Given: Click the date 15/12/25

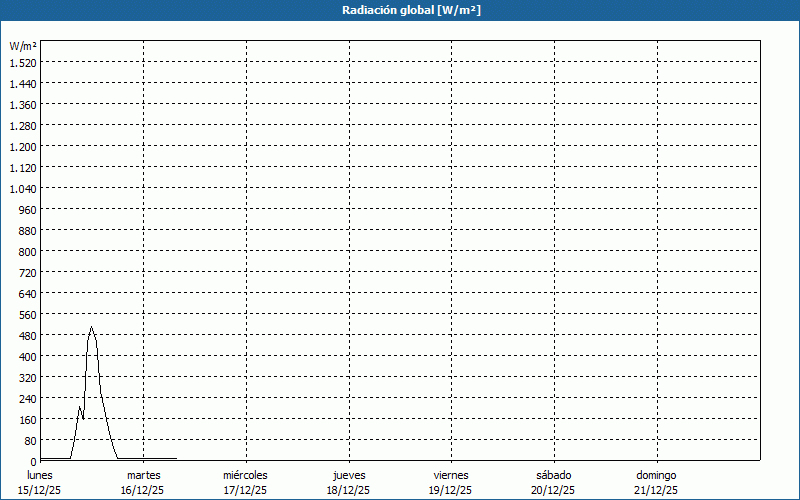Looking at the screenshot, I should 39,491.
